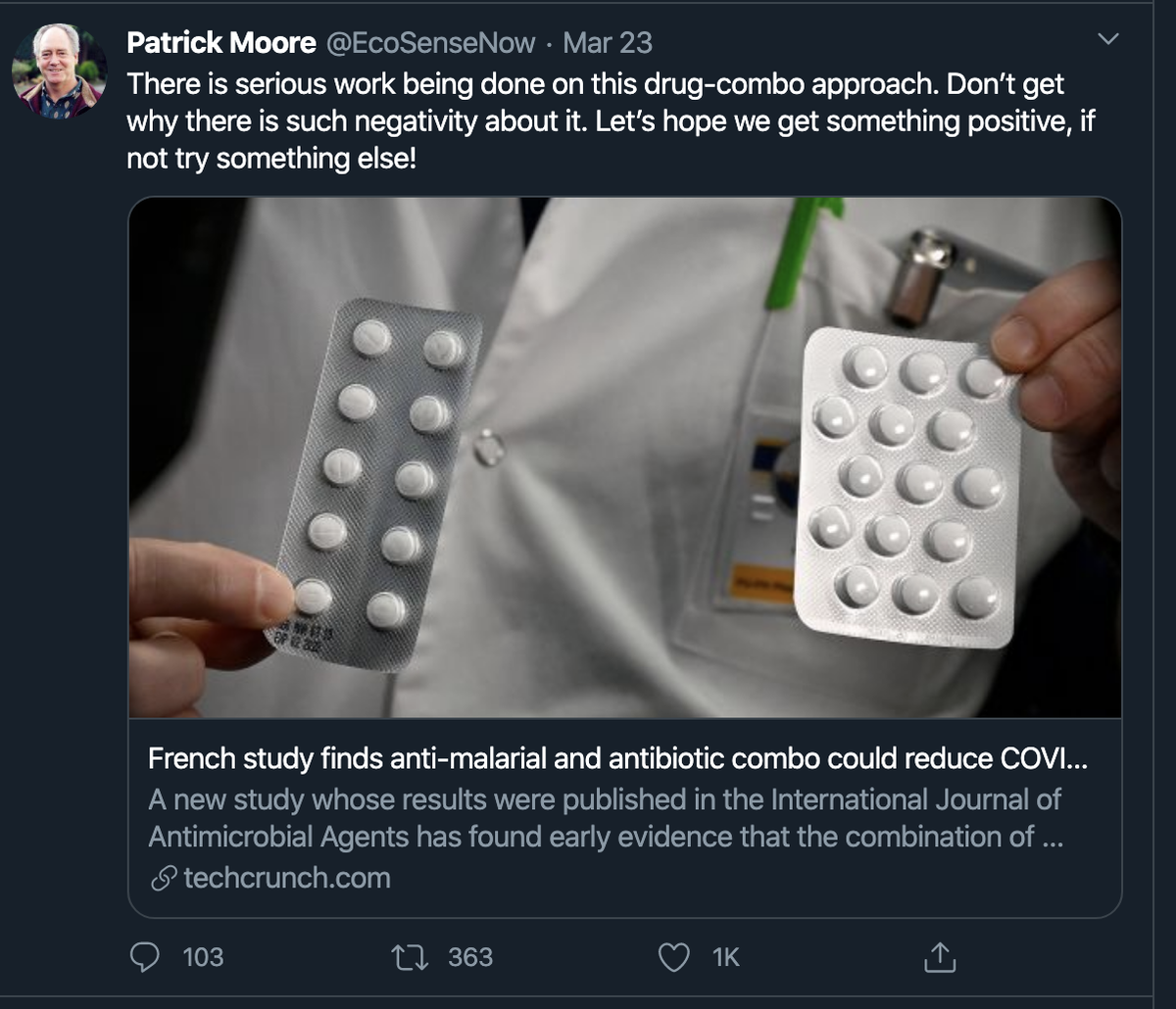Viewport: 1176px width, 1009px height.
Task: Open Patrick Moore display name link
Action: point(221,43)
